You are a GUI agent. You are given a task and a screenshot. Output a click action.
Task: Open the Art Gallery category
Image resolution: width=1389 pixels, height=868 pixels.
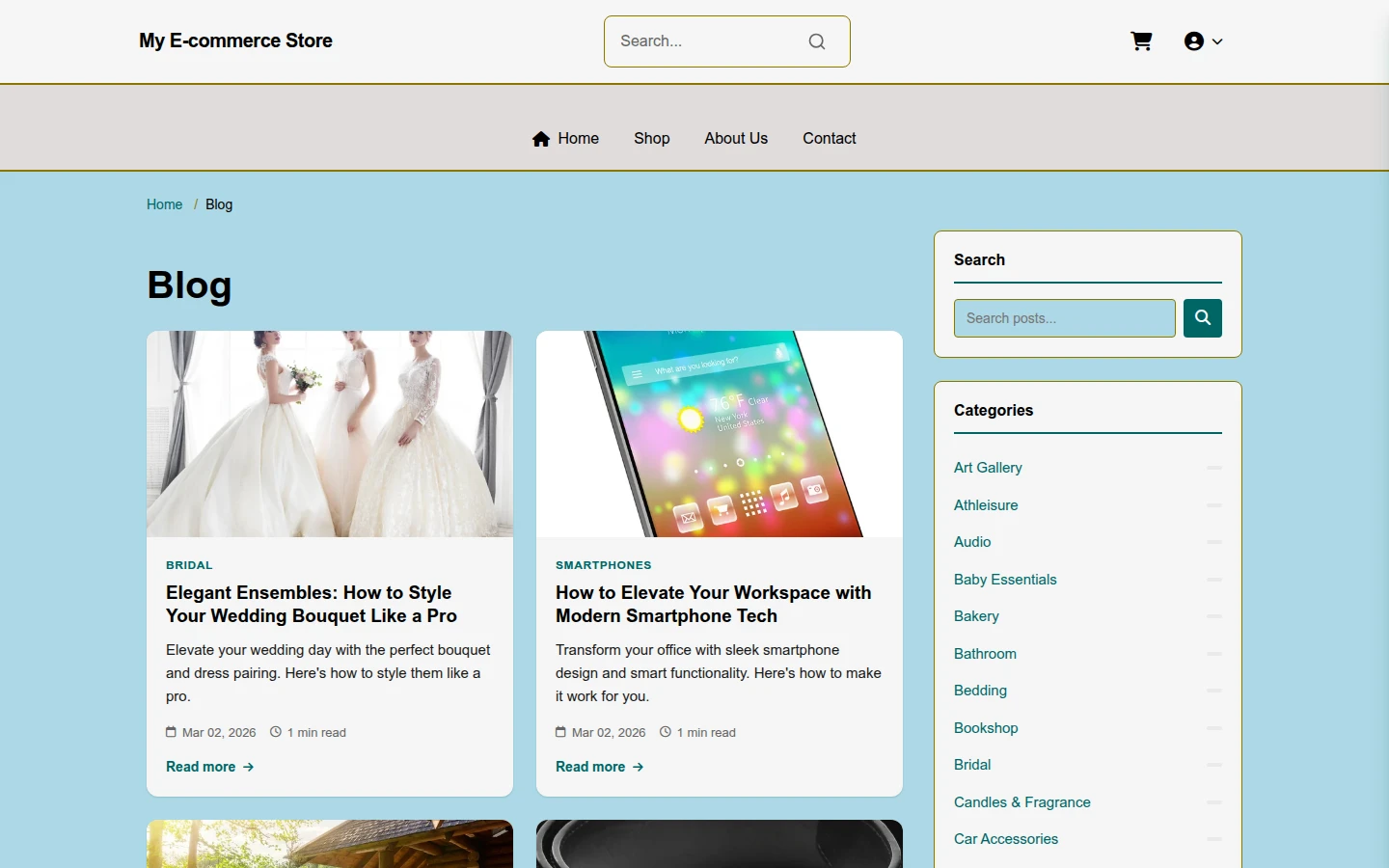(988, 468)
